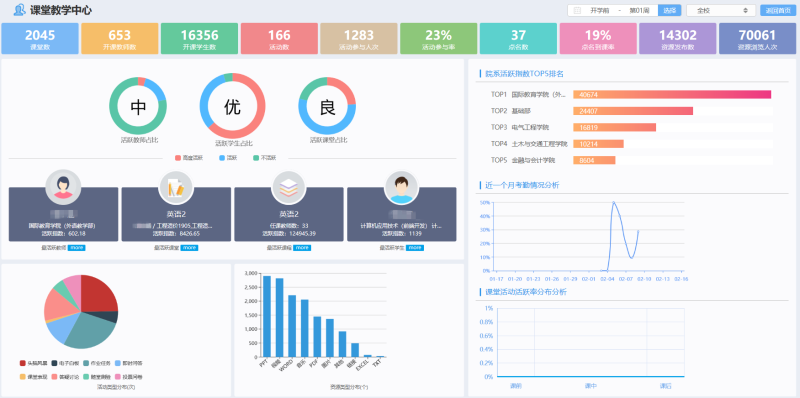The image size is (800, 398).
Task: Click the stacked layers course icon
Action: 289,187
